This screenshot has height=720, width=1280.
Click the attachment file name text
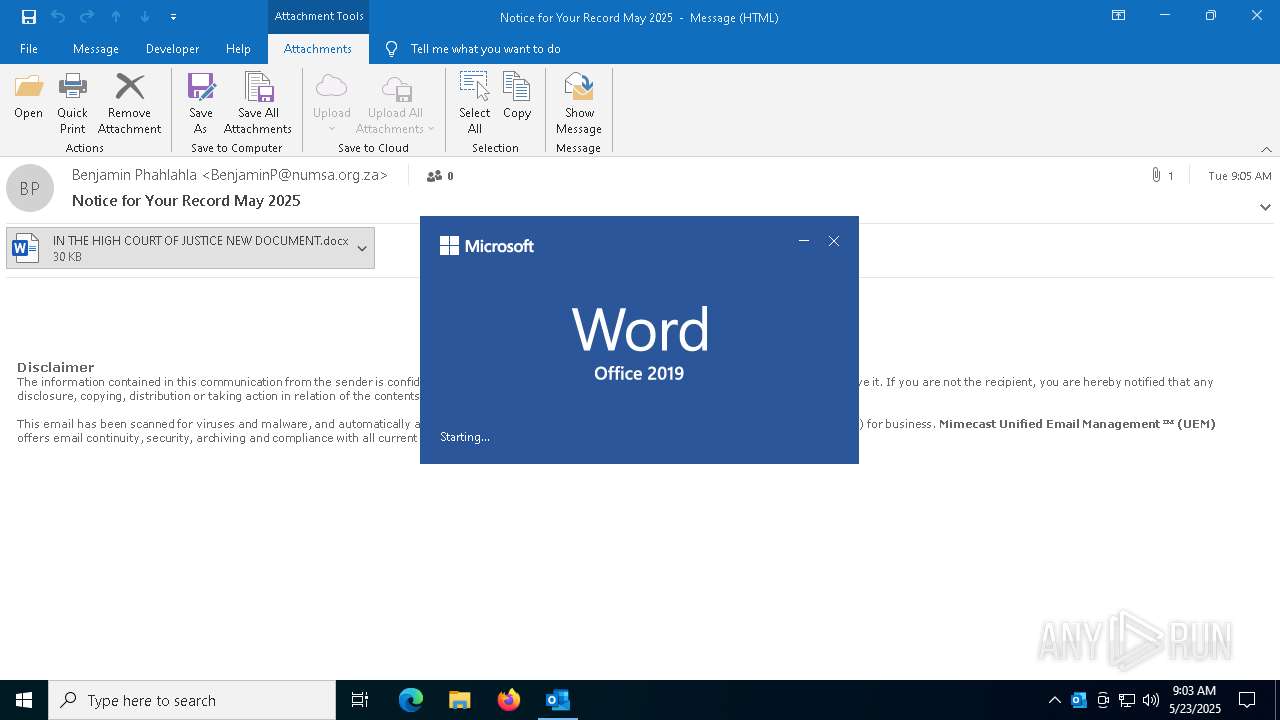pyautogui.click(x=200, y=241)
